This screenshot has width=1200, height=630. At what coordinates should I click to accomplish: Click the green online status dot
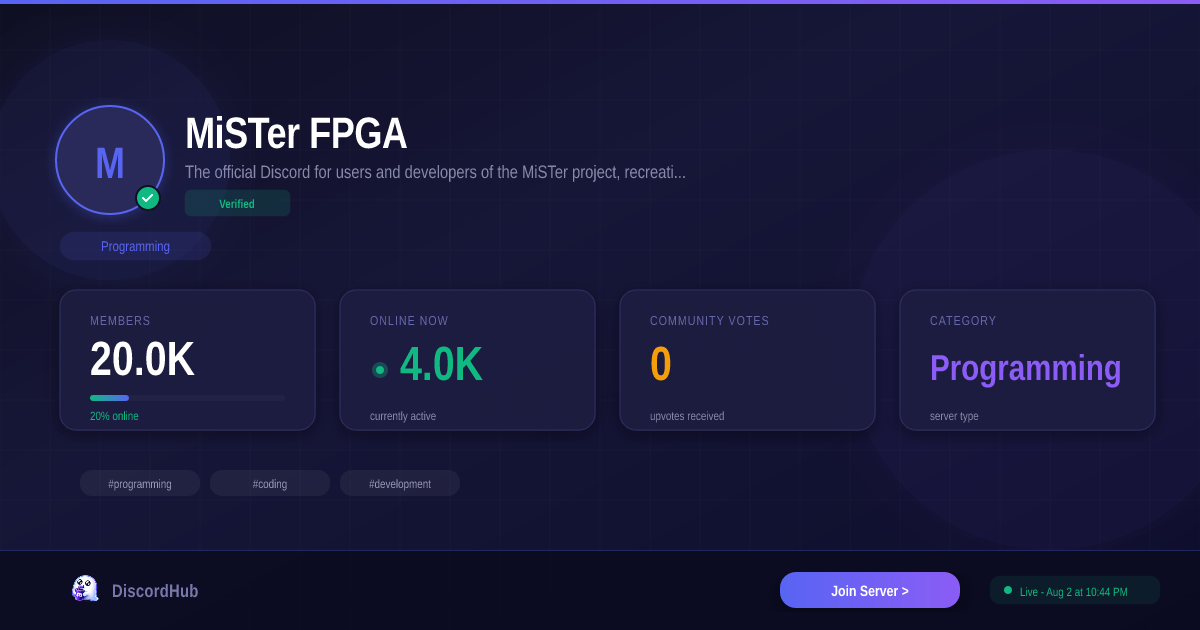point(380,370)
